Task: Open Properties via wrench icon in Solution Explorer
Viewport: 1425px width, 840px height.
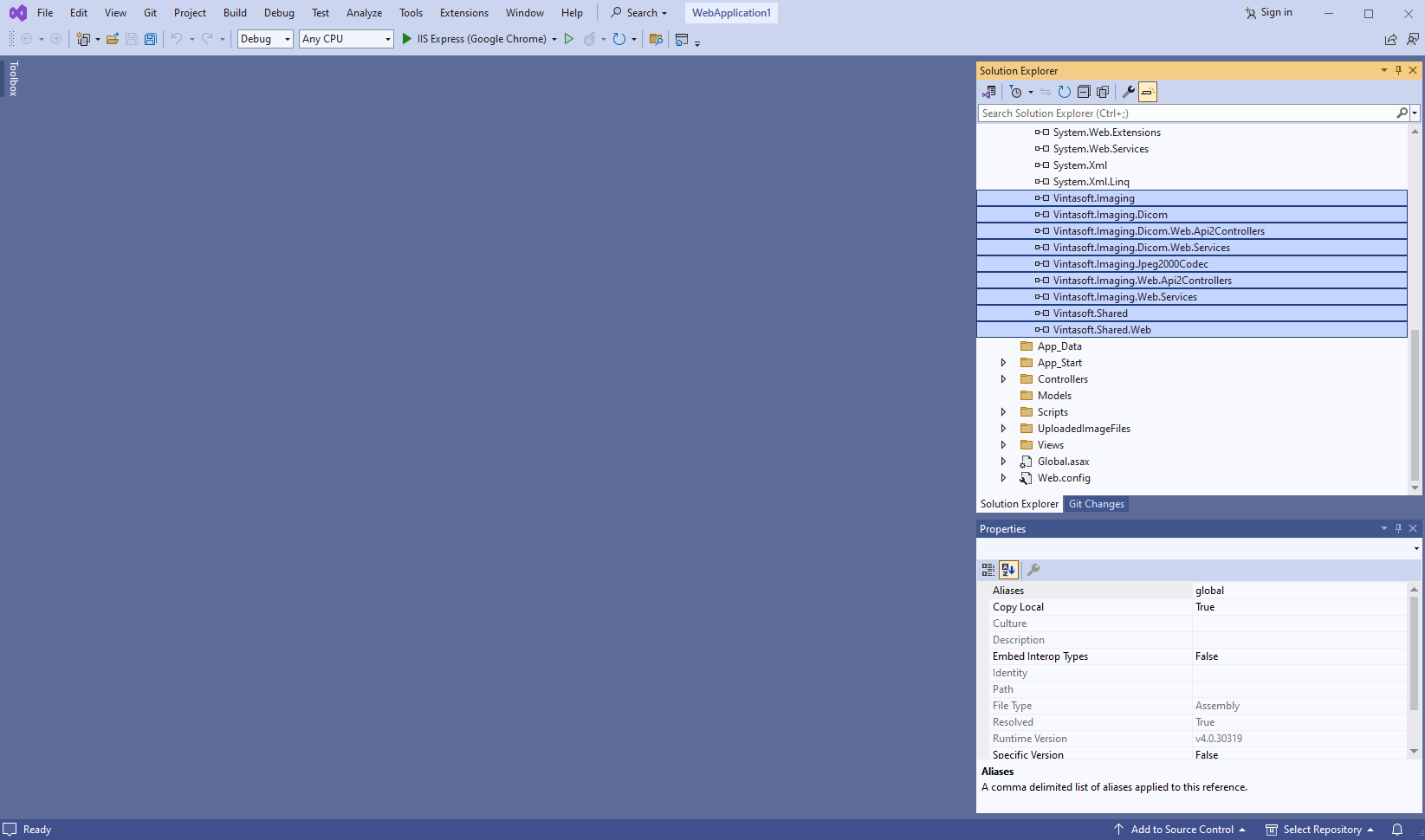Action: (1128, 92)
